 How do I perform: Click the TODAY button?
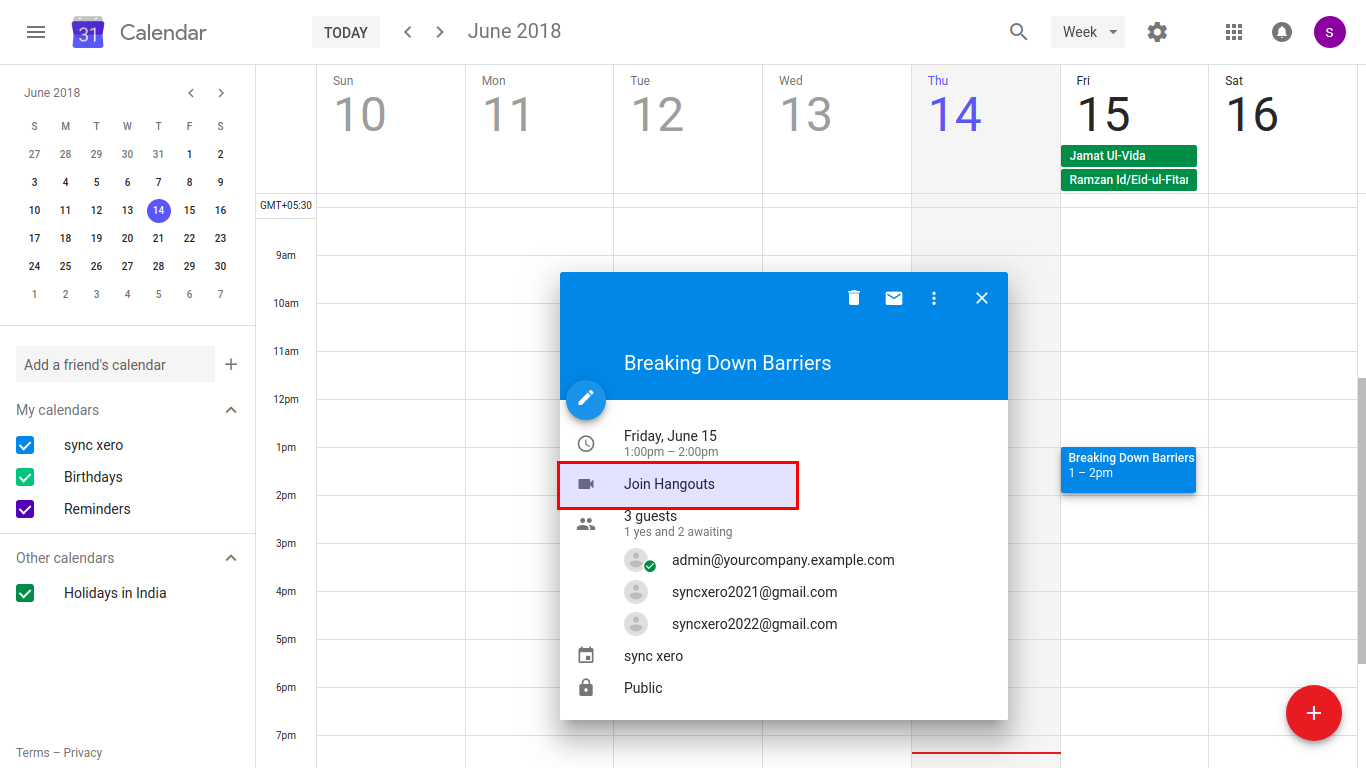pyautogui.click(x=346, y=32)
